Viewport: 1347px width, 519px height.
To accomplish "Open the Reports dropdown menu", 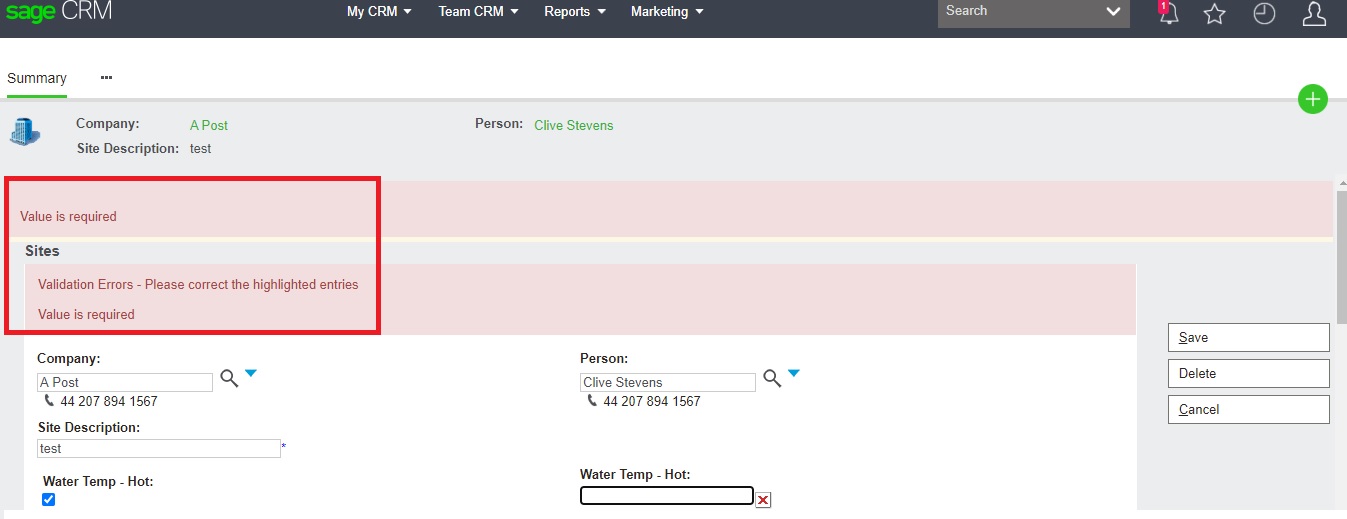I will coord(575,12).
